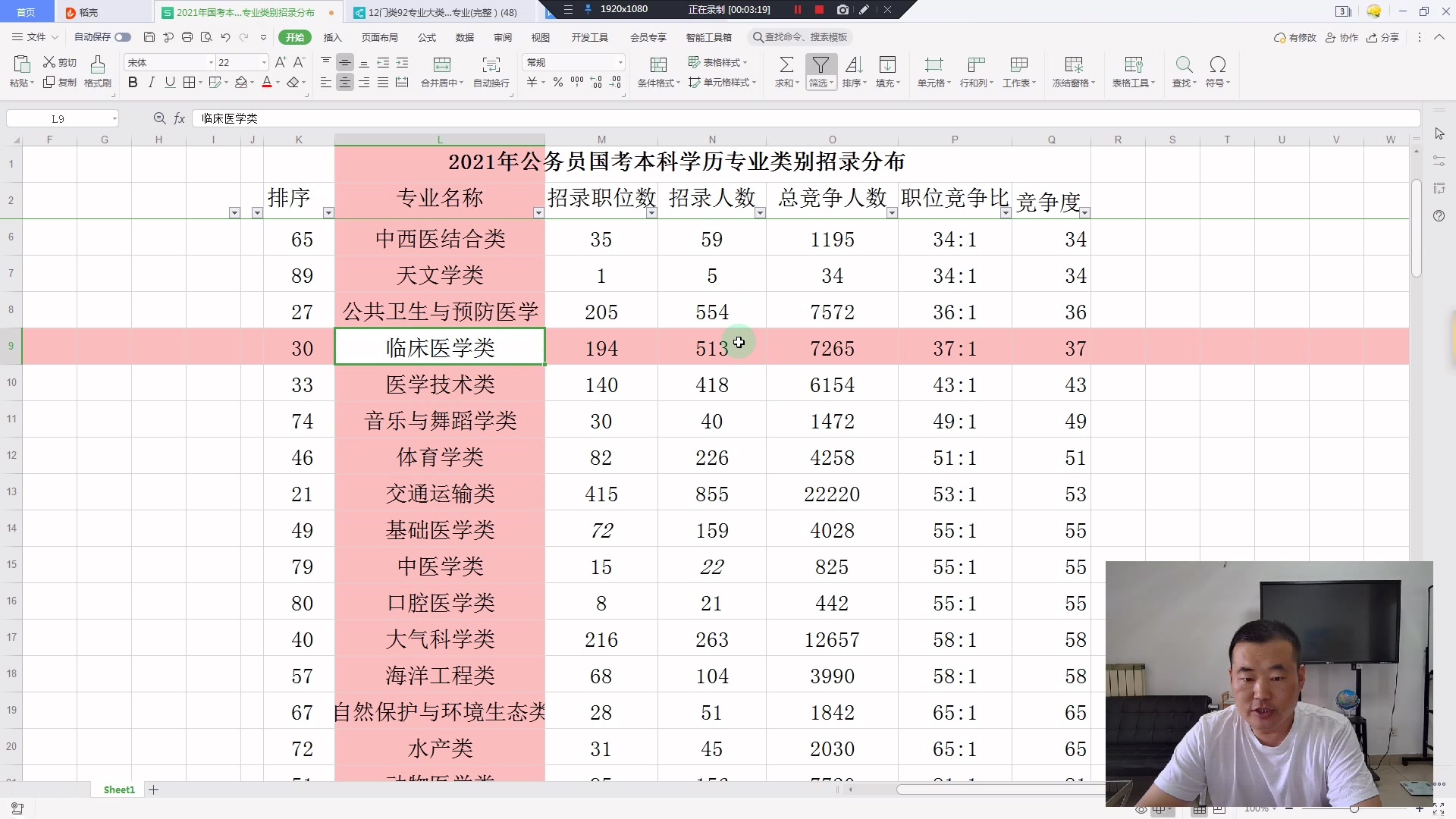Toggle middle vertical alignment
Screen dimensions: 1456x819
pyautogui.click(x=345, y=62)
